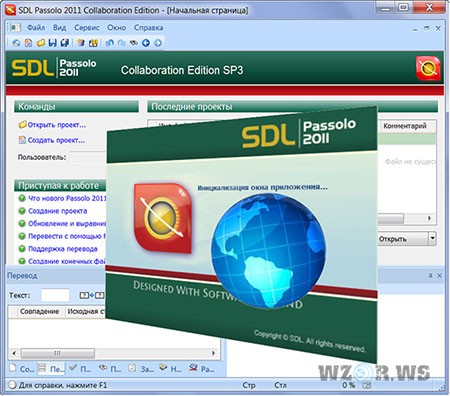
Task: Click the save all double-floppy icon
Action: tap(65, 43)
